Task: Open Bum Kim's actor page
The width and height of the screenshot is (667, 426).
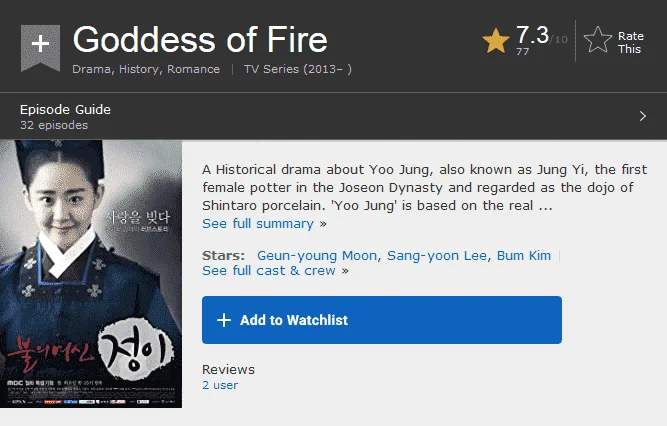Action: pyautogui.click(x=524, y=255)
